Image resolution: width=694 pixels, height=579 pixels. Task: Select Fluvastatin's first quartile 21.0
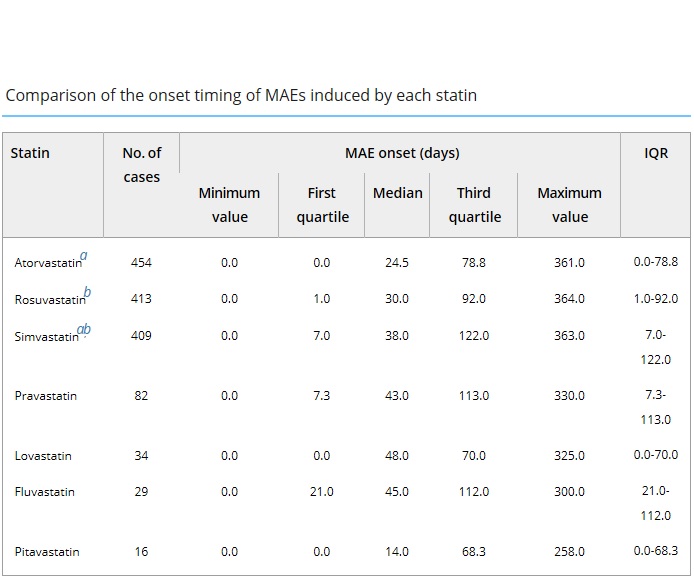tap(322, 492)
